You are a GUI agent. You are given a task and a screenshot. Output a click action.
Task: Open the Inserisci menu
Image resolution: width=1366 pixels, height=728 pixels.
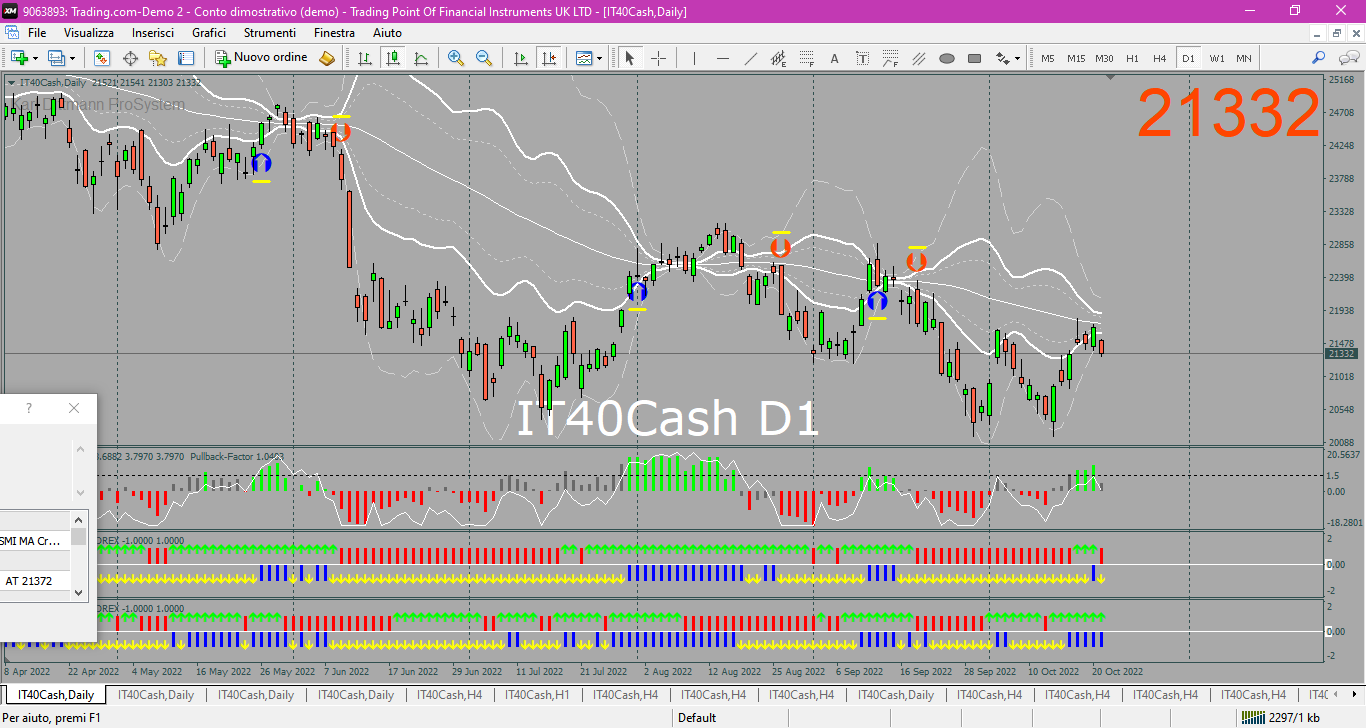tap(153, 33)
